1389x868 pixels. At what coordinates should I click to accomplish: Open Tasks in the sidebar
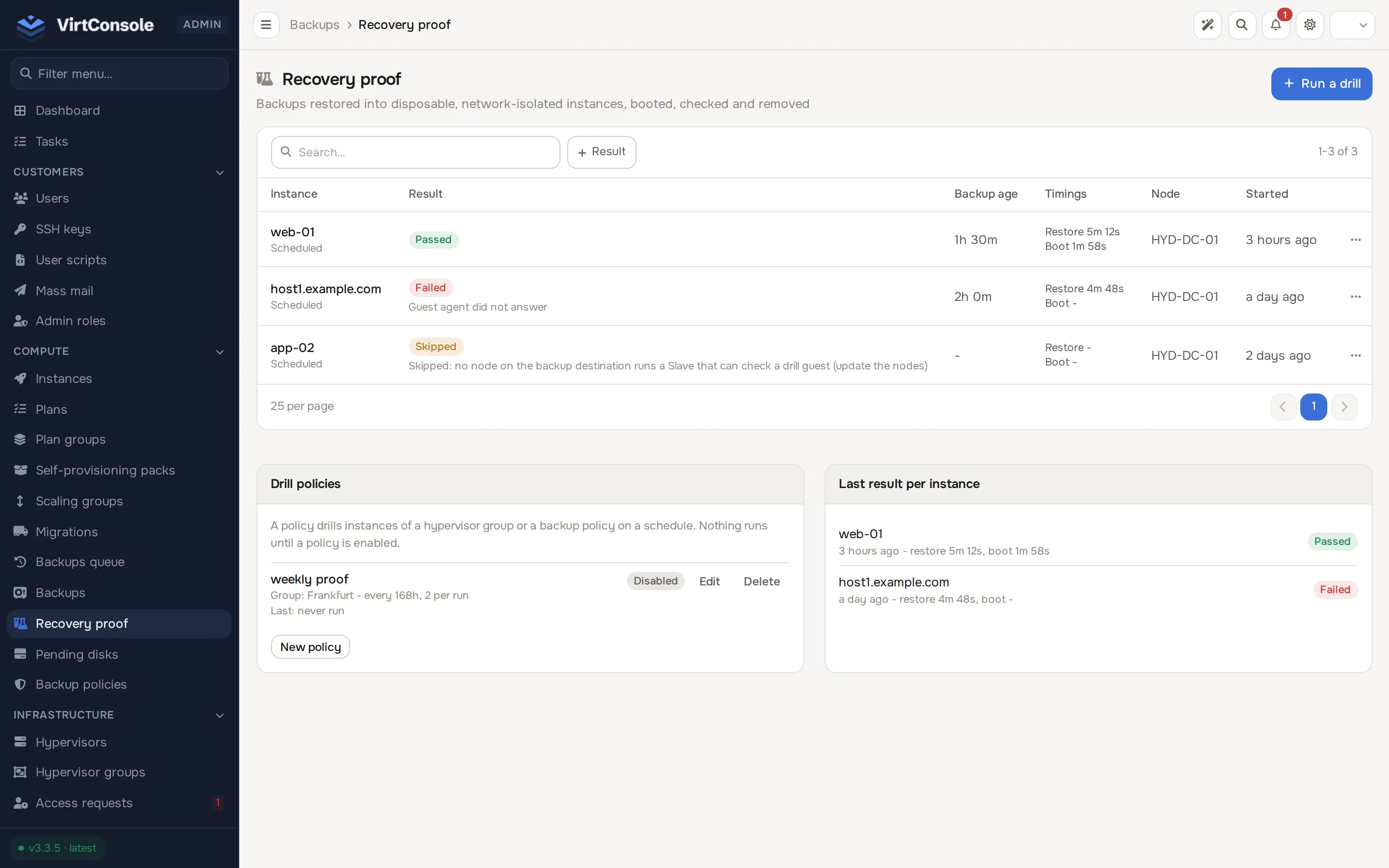(x=120, y=141)
